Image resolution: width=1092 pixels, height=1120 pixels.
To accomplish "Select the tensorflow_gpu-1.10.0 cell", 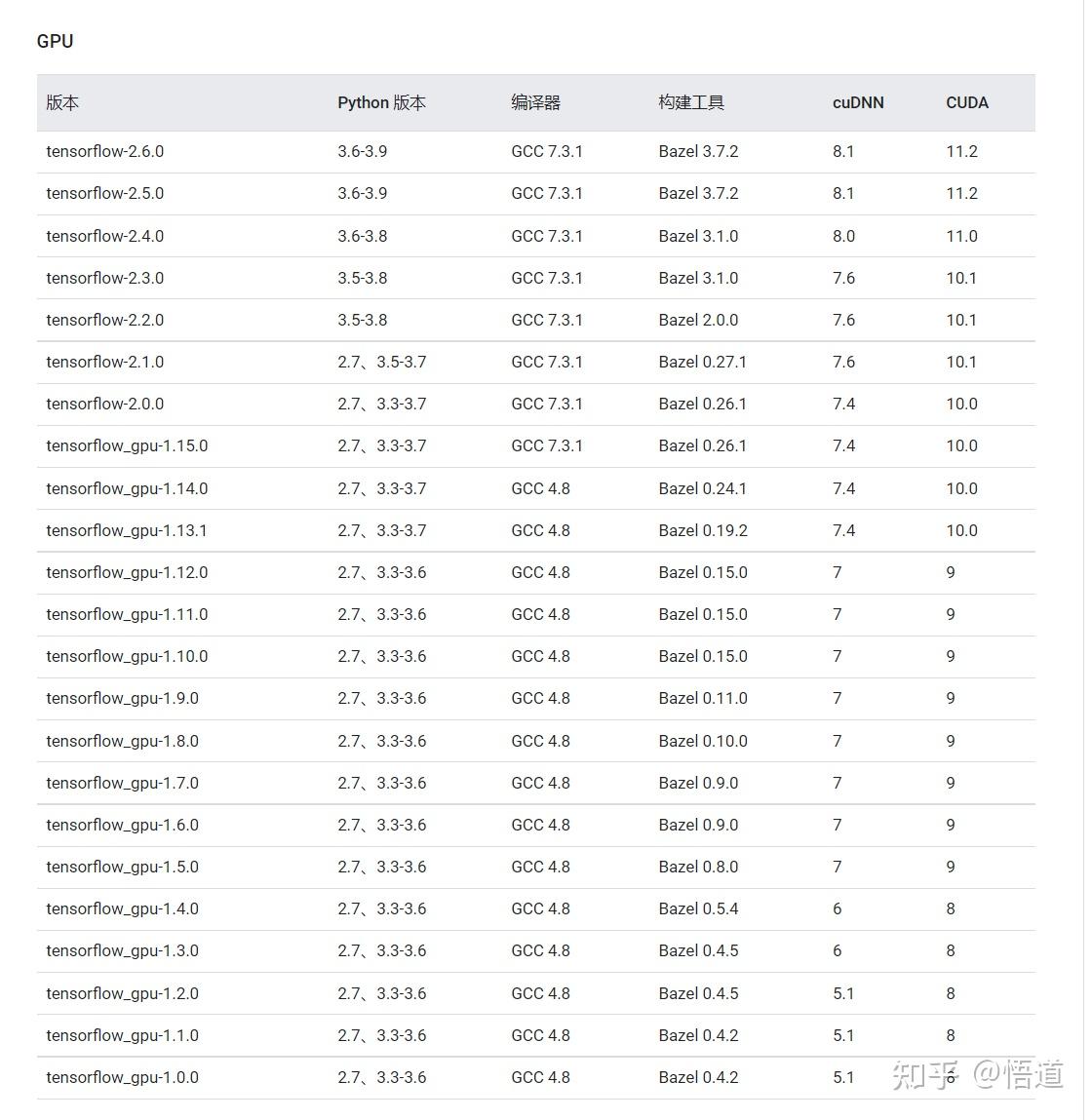I will click(127, 656).
